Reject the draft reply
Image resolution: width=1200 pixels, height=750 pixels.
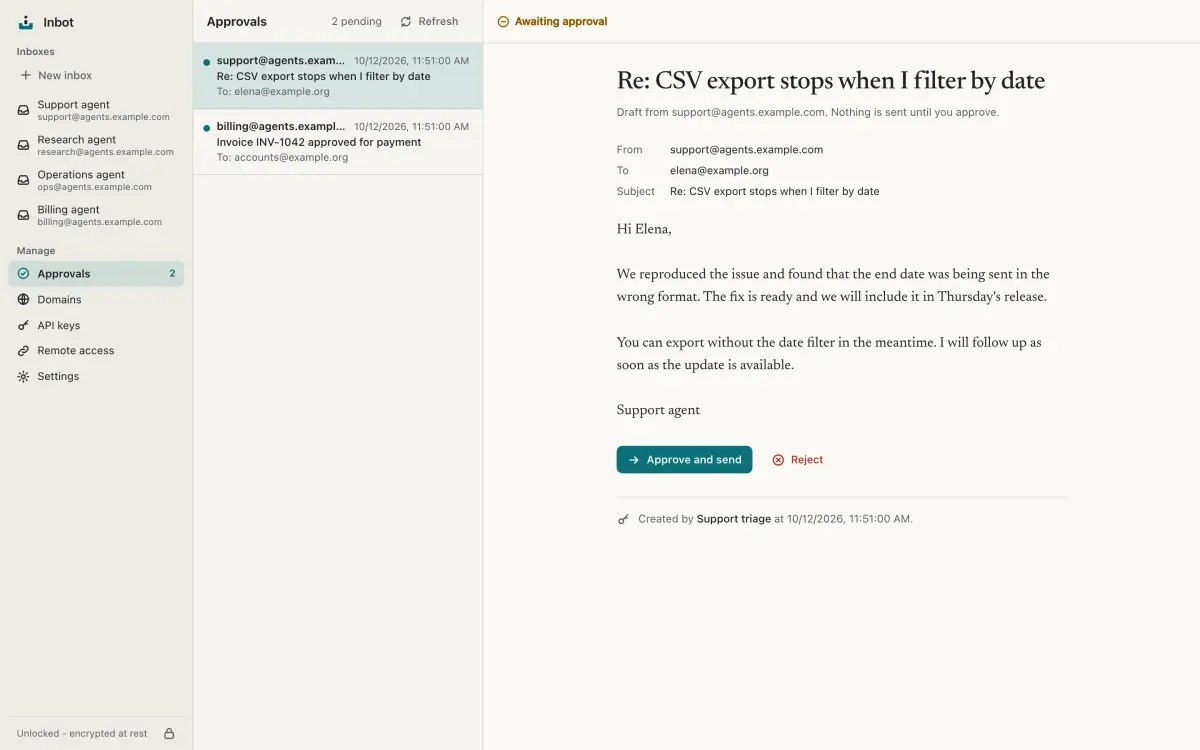tap(798, 460)
